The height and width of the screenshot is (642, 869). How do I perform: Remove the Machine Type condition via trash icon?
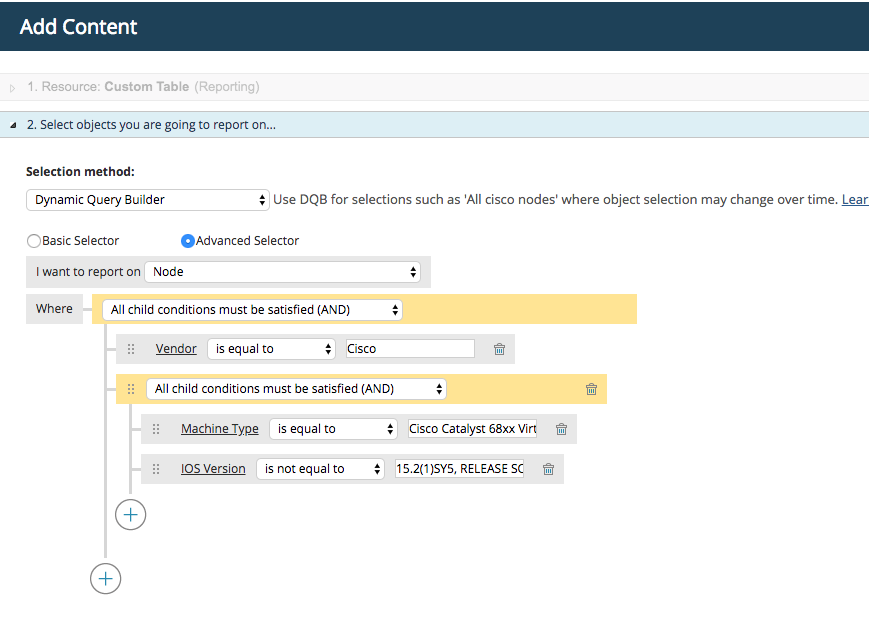pyautogui.click(x=561, y=429)
